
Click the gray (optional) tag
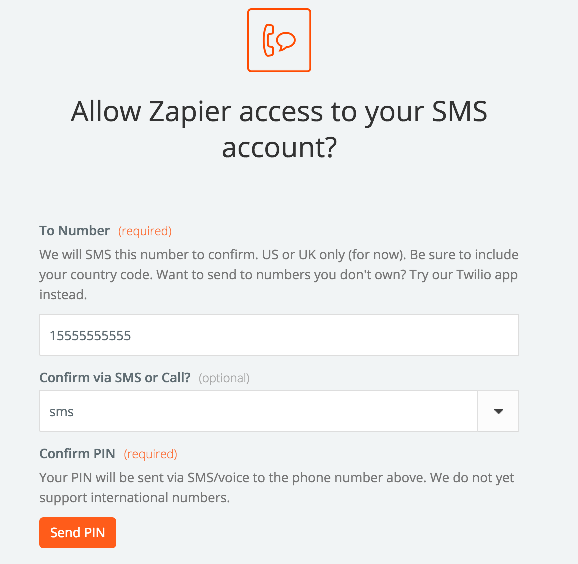click(x=224, y=378)
